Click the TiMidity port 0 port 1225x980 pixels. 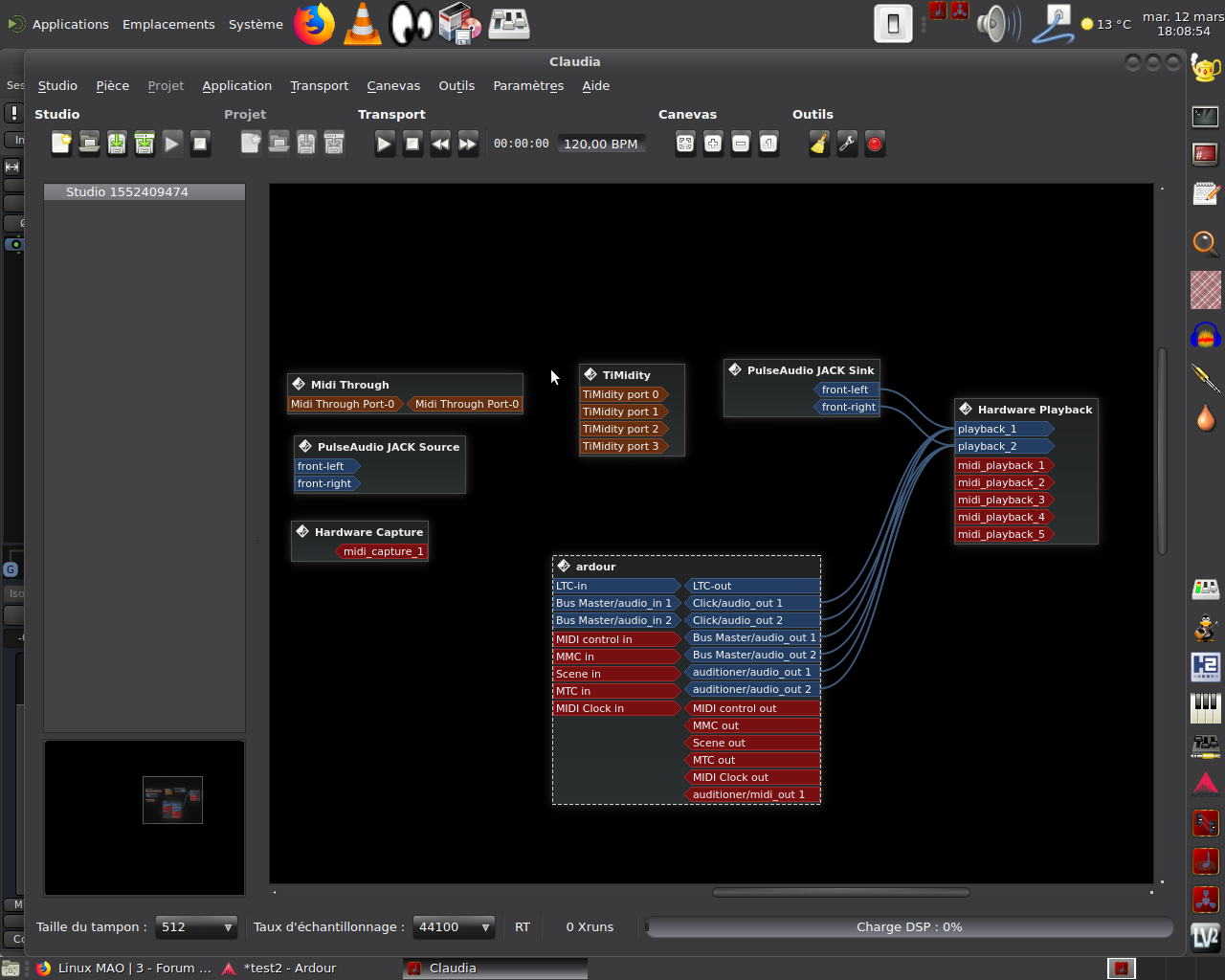pyautogui.click(x=624, y=394)
